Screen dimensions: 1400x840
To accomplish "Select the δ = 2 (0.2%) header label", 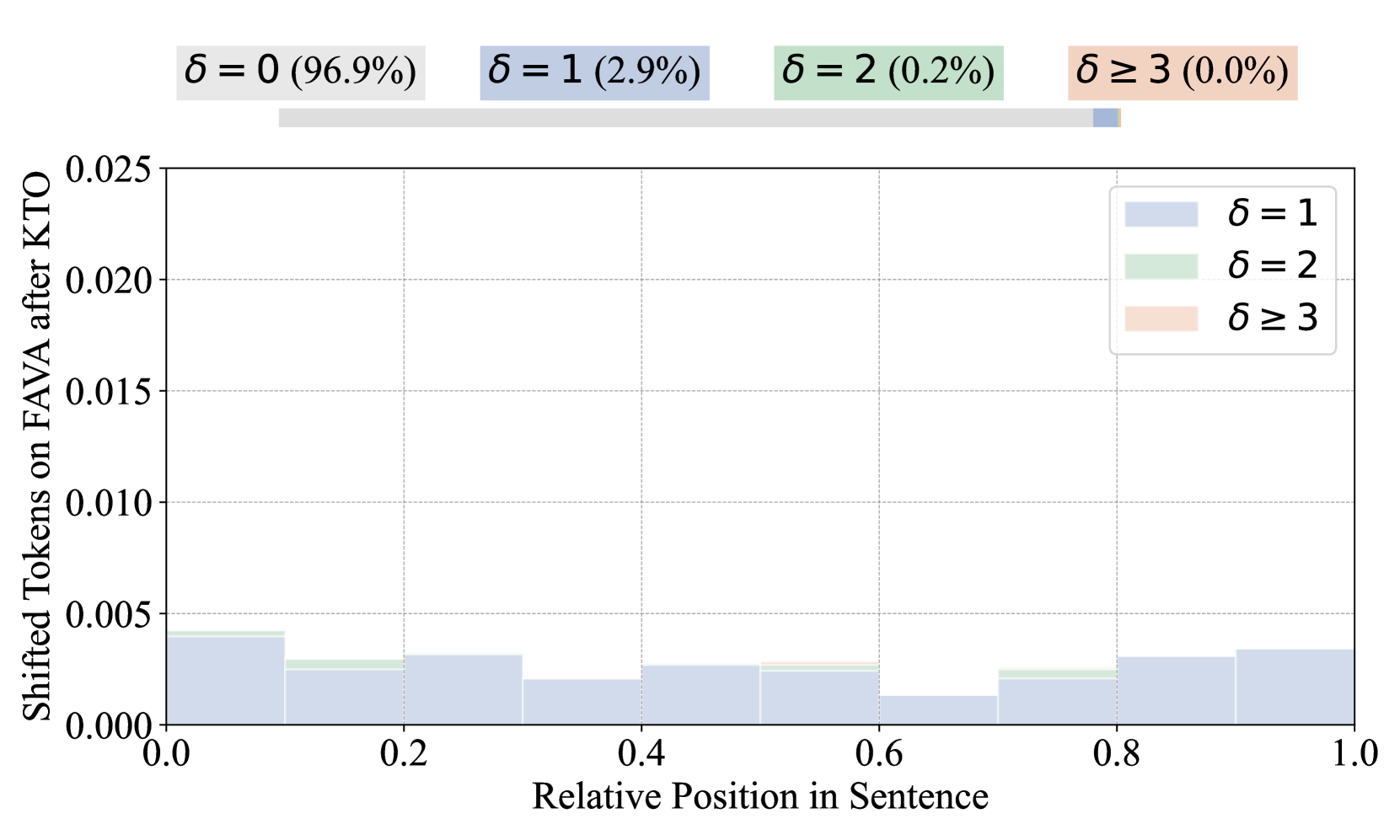I will (888, 72).
